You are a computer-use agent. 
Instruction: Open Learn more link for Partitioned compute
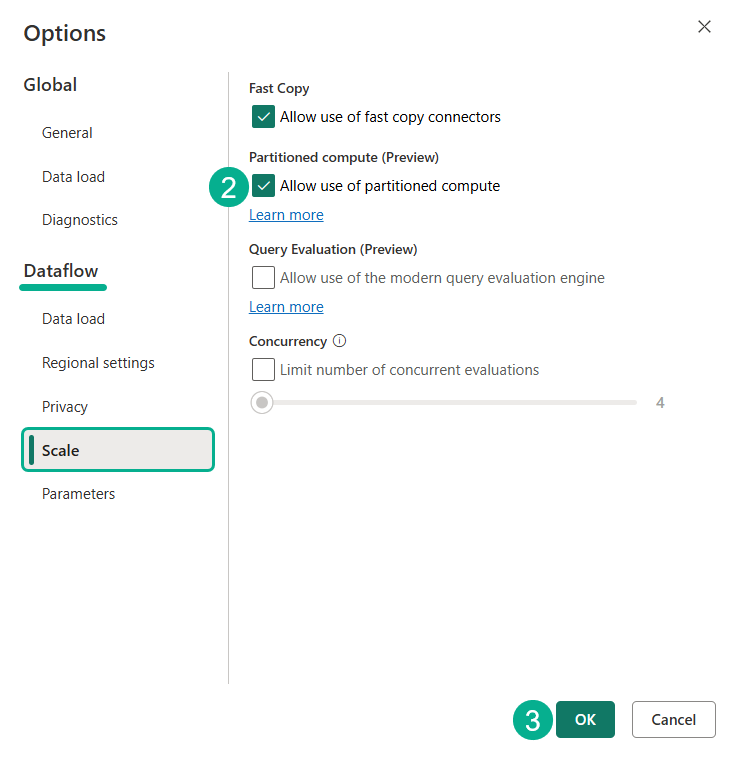click(x=286, y=215)
